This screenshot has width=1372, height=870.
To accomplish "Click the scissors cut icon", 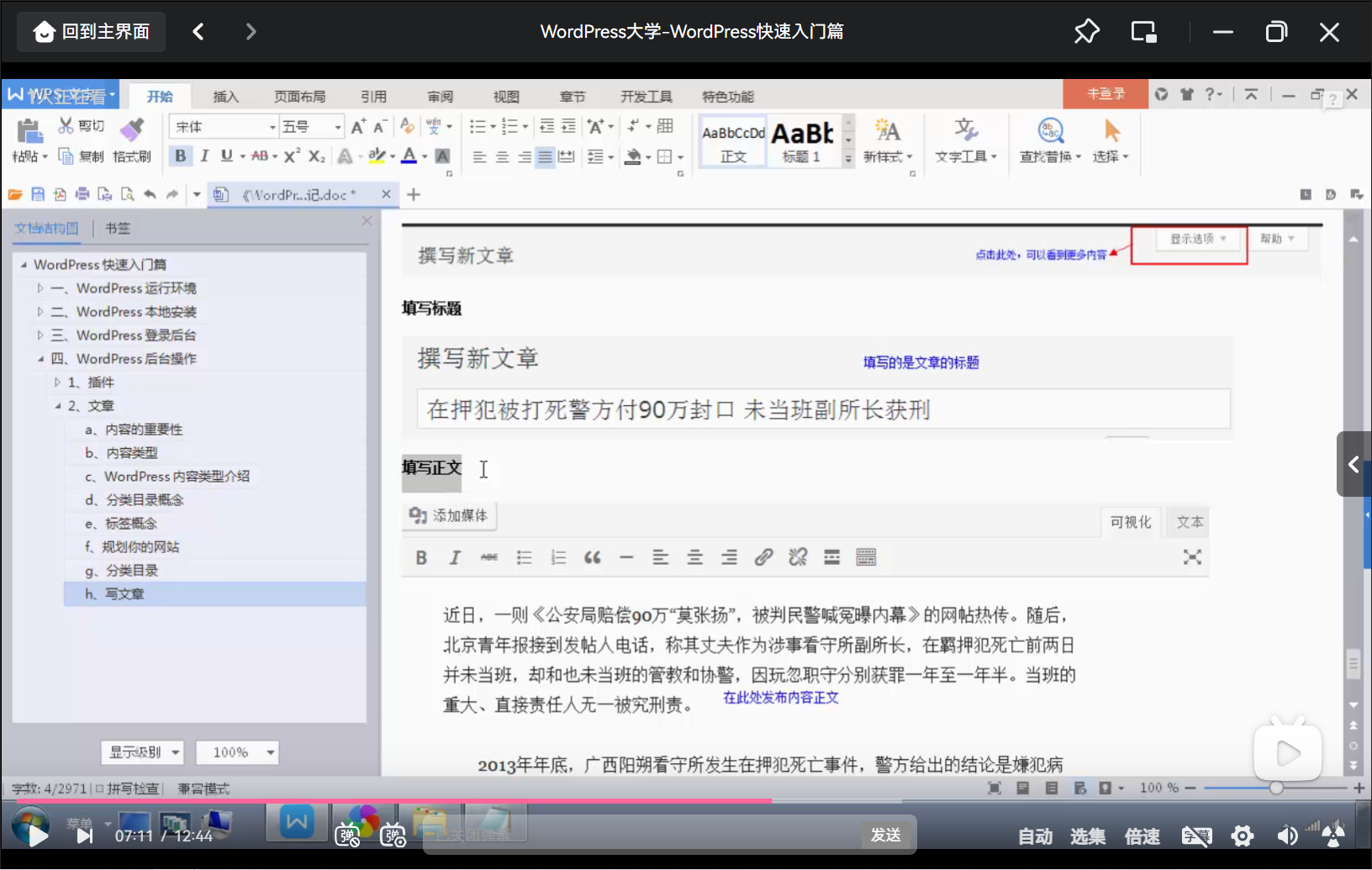I will [x=66, y=126].
